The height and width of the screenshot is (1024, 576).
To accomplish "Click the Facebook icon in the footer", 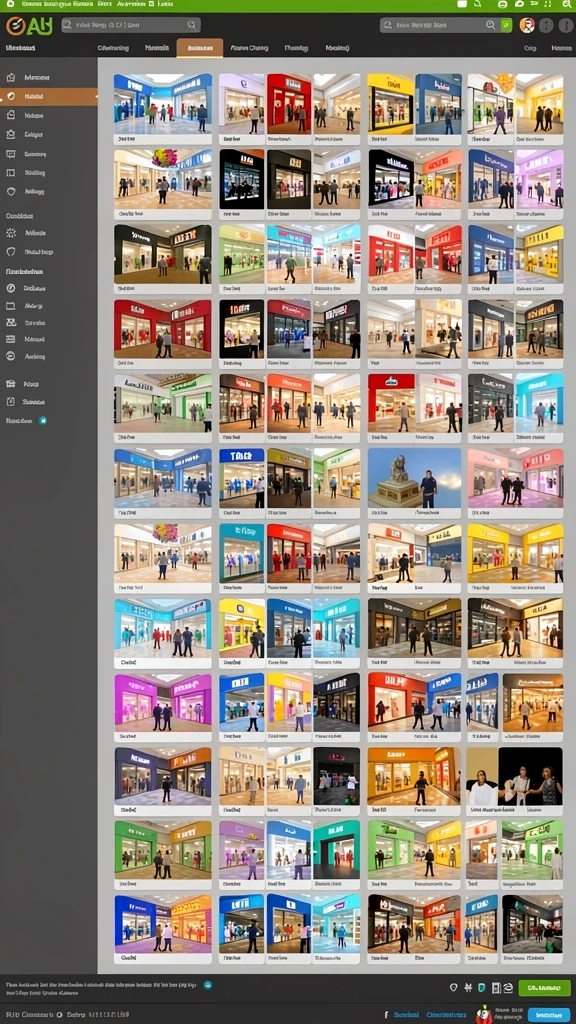I will 387,1015.
